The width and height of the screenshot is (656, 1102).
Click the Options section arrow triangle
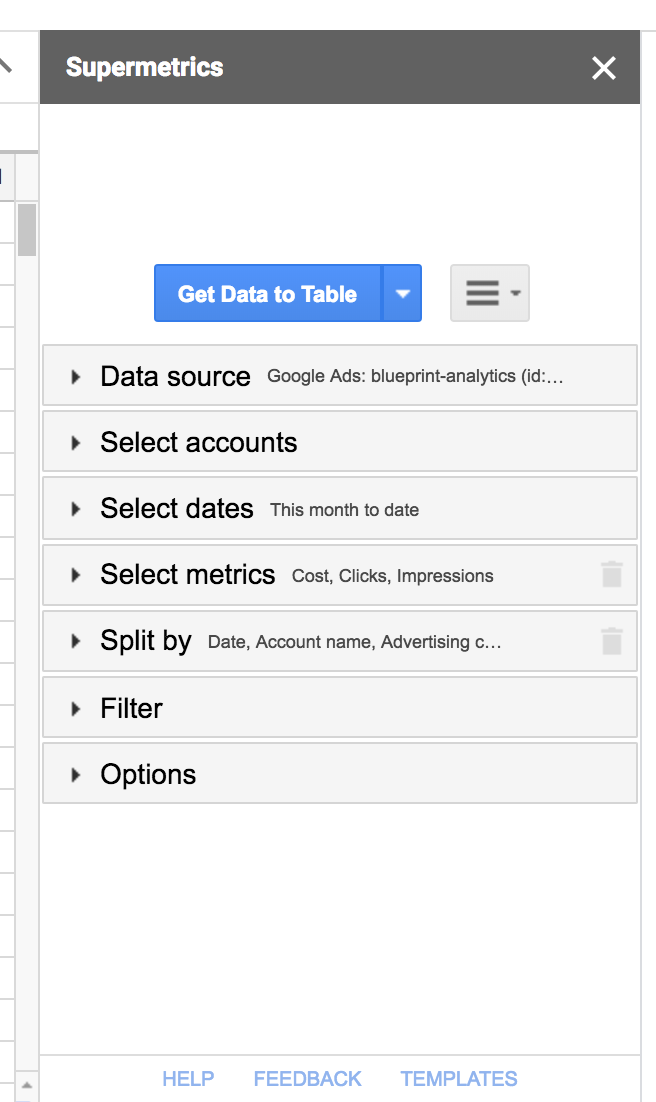click(76, 774)
